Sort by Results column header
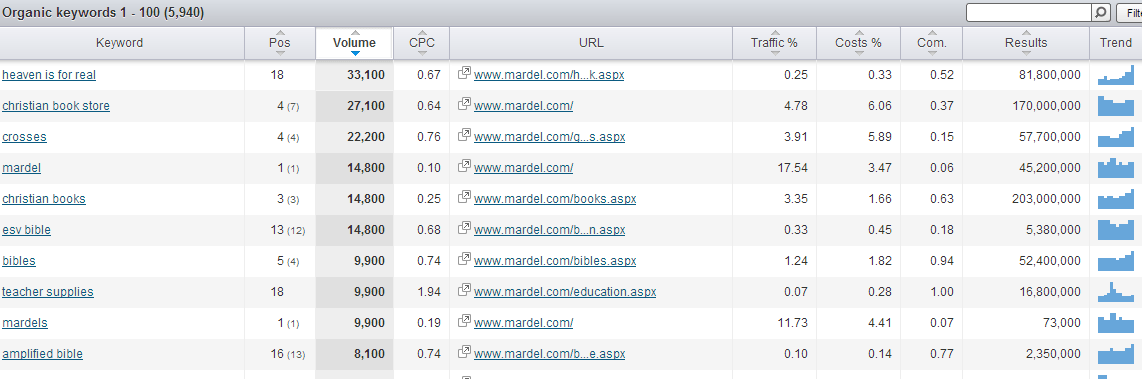This screenshot has height=379, width=1142. click(1025, 43)
